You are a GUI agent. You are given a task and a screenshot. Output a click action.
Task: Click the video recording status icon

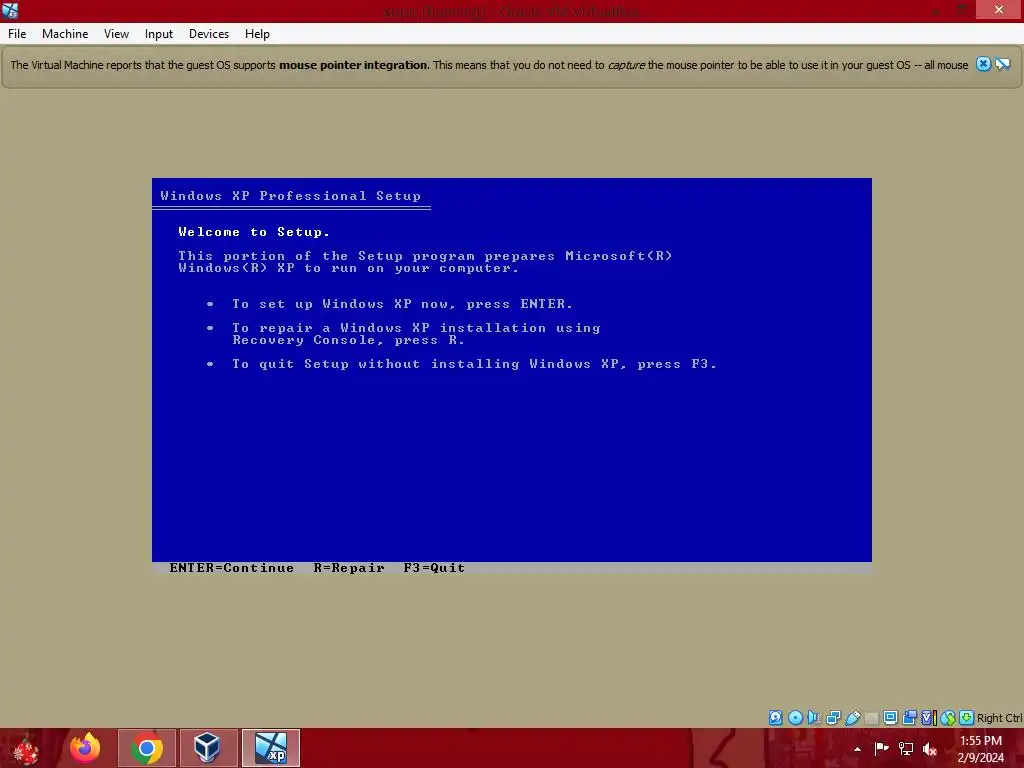(909, 718)
